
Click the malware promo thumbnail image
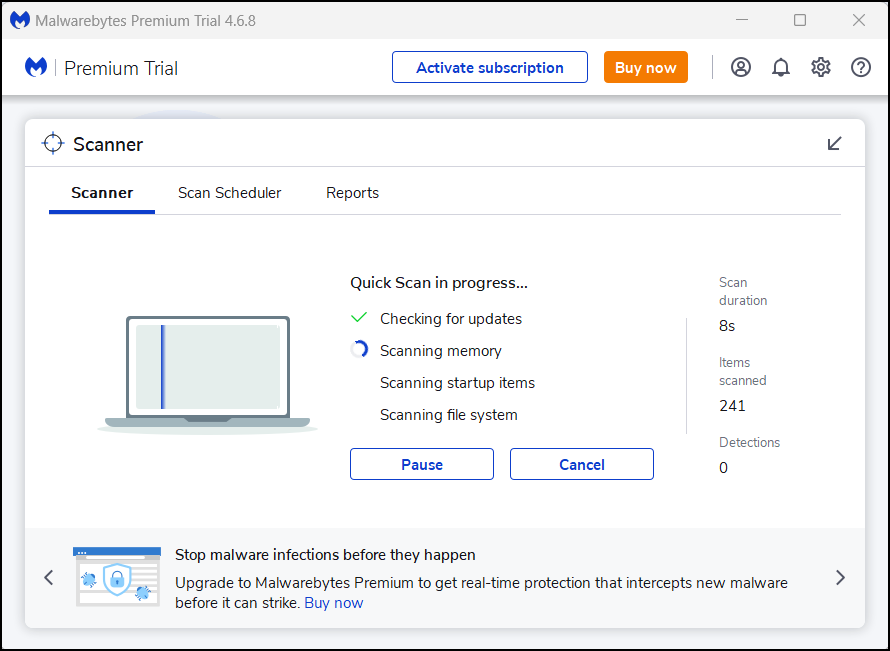coord(117,577)
